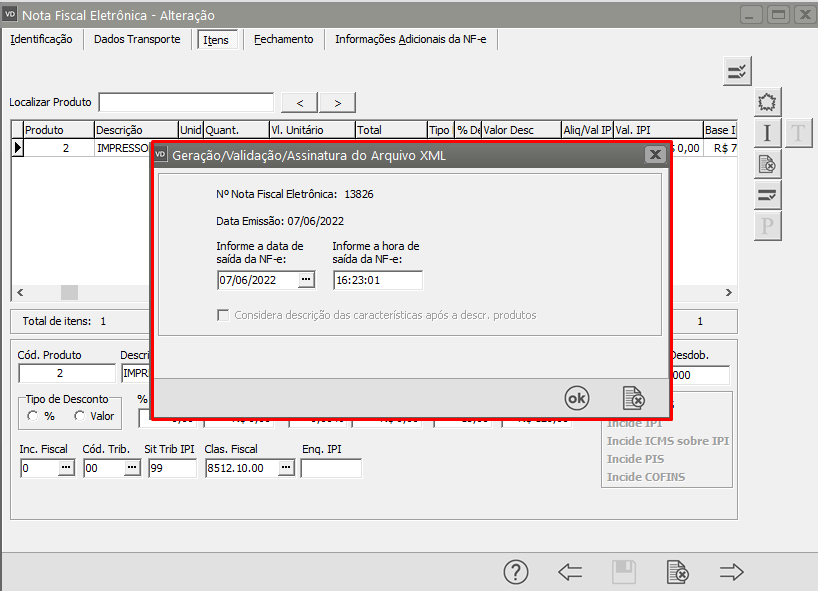
Task: Click the help question mark icon
Action: (515, 572)
